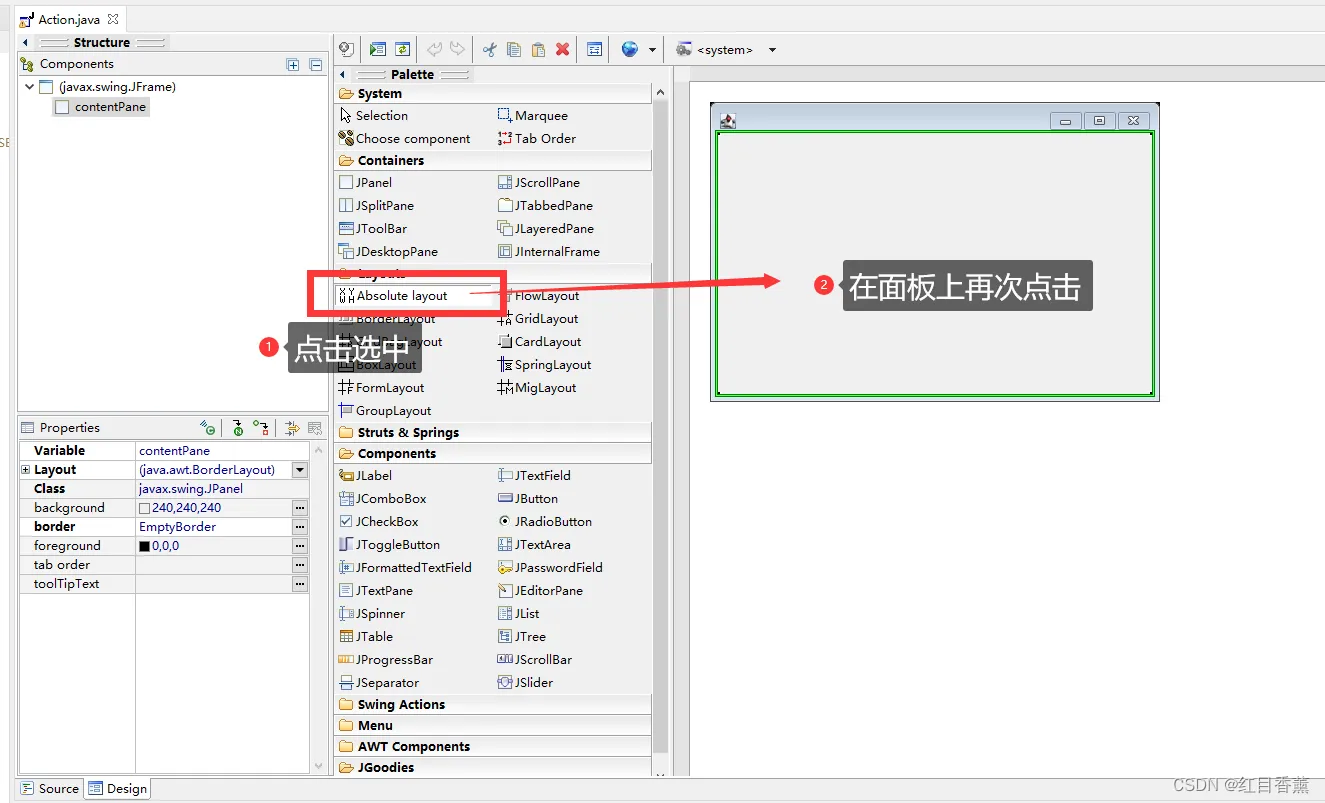The width and height of the screenshot is (1325, 803).
Task: Open dropdown arrow beside globe icon
Action: 652,50
